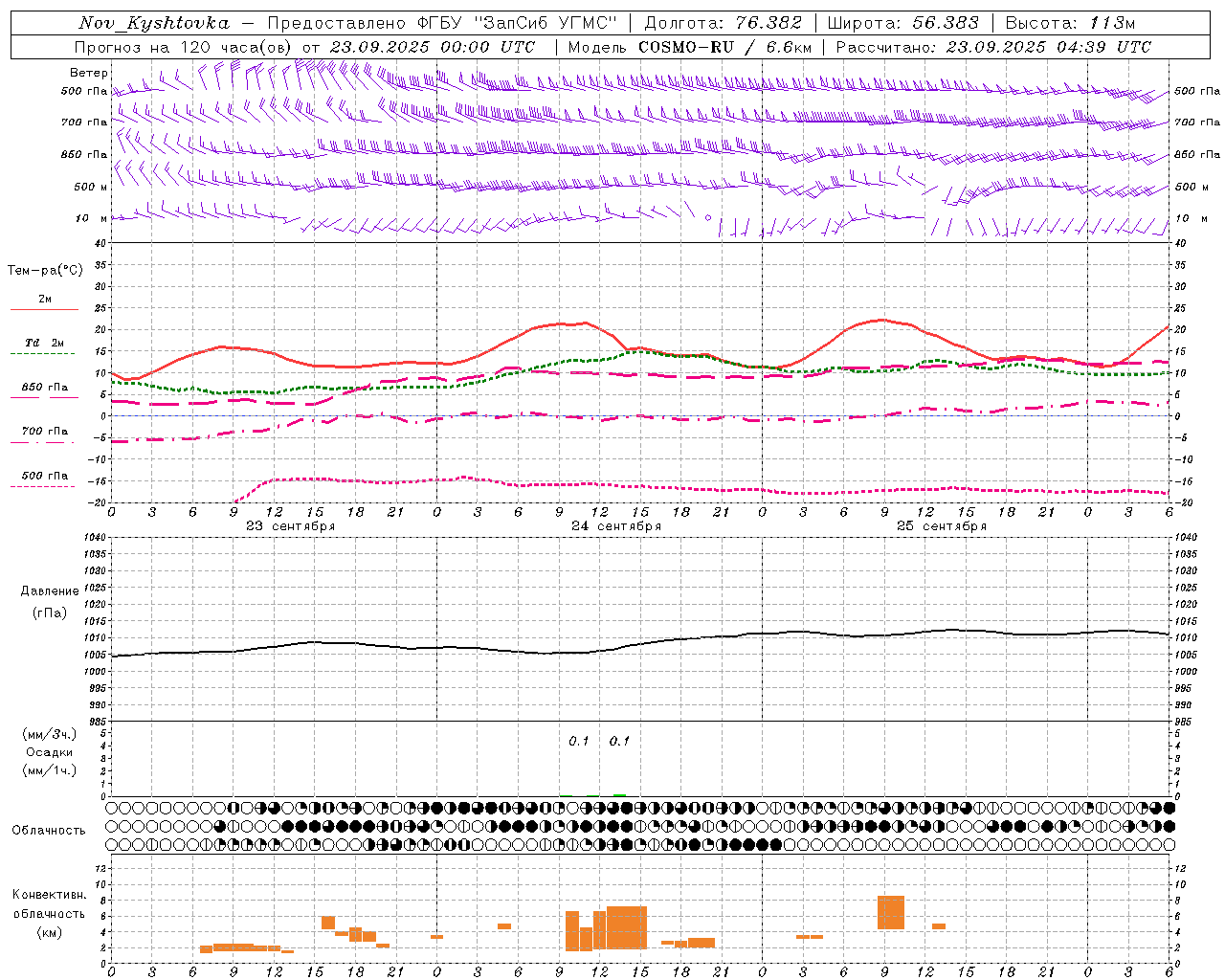Image resolution: width=1225 pixels, height=980 pixels.
Task: Click the Модель COSMO-RU / 6.6км label
Action: 689,47
